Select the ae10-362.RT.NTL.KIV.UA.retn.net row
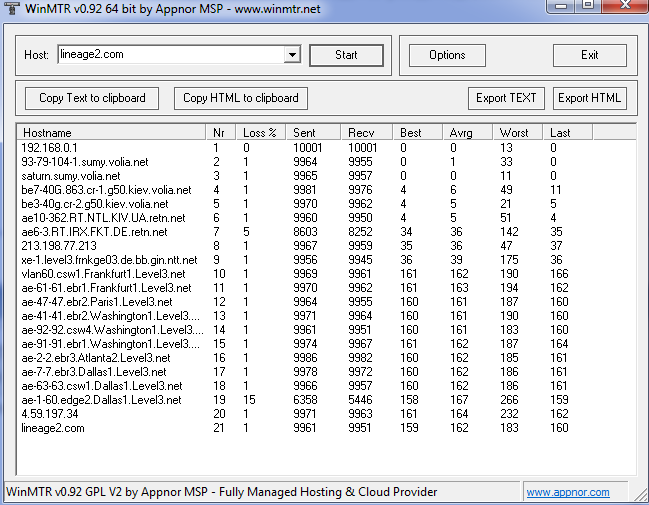 click(326, 218)
